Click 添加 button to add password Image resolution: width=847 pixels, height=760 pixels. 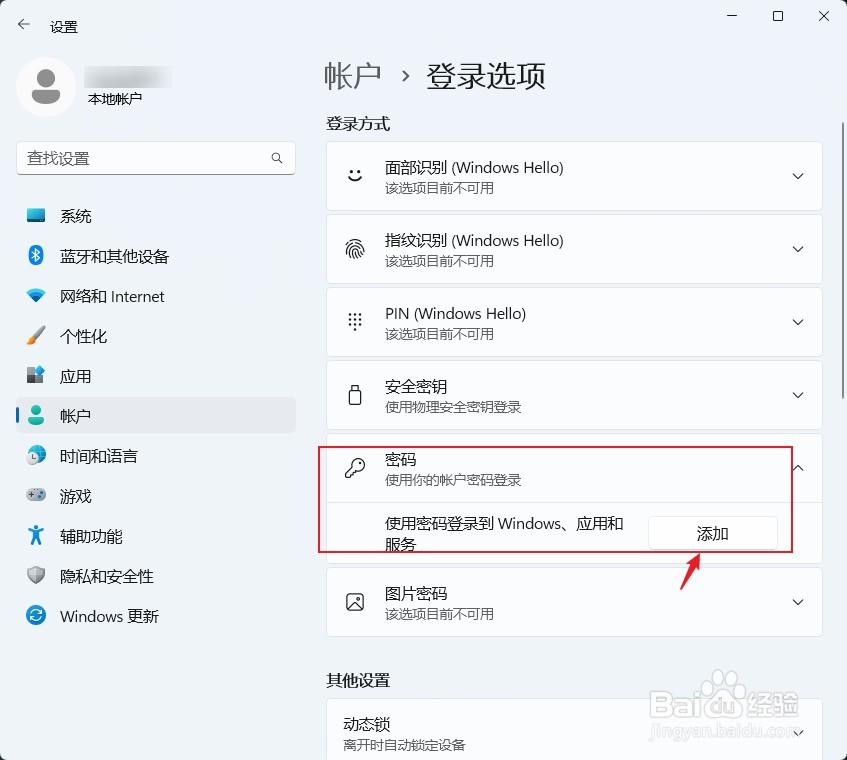pos(712,533)
